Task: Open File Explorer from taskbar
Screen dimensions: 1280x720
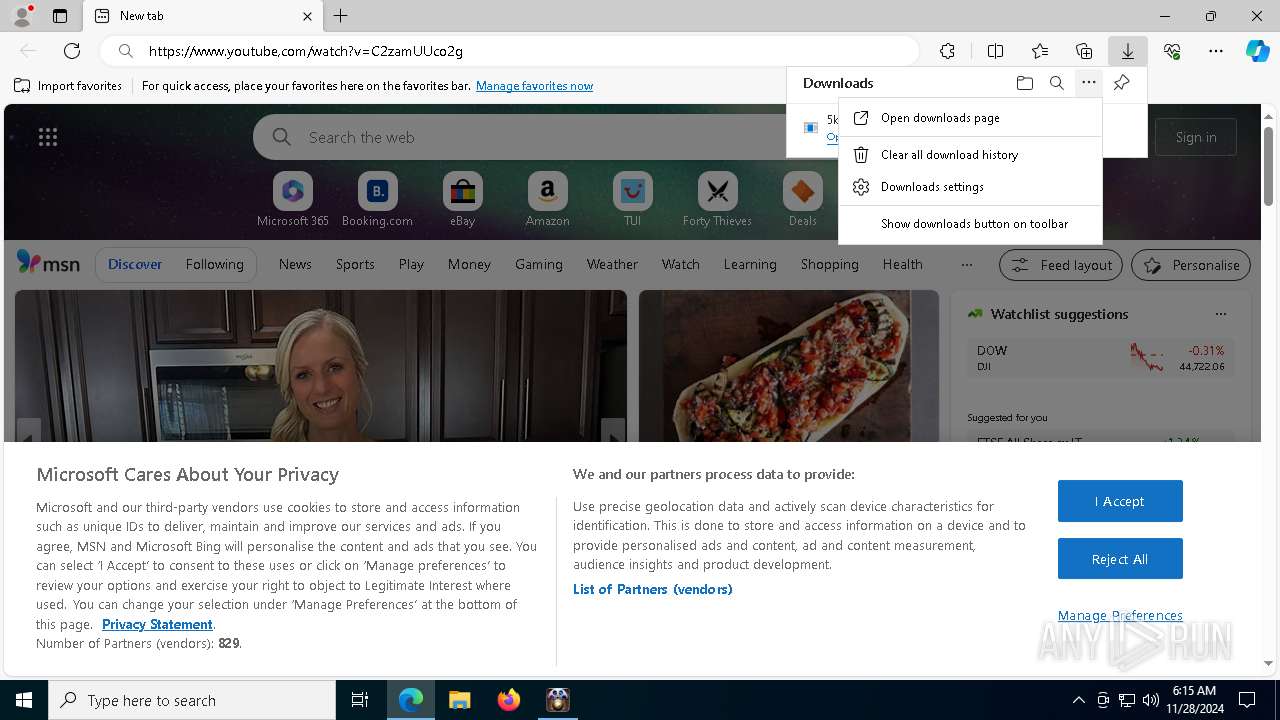Action: coord(459,700)
